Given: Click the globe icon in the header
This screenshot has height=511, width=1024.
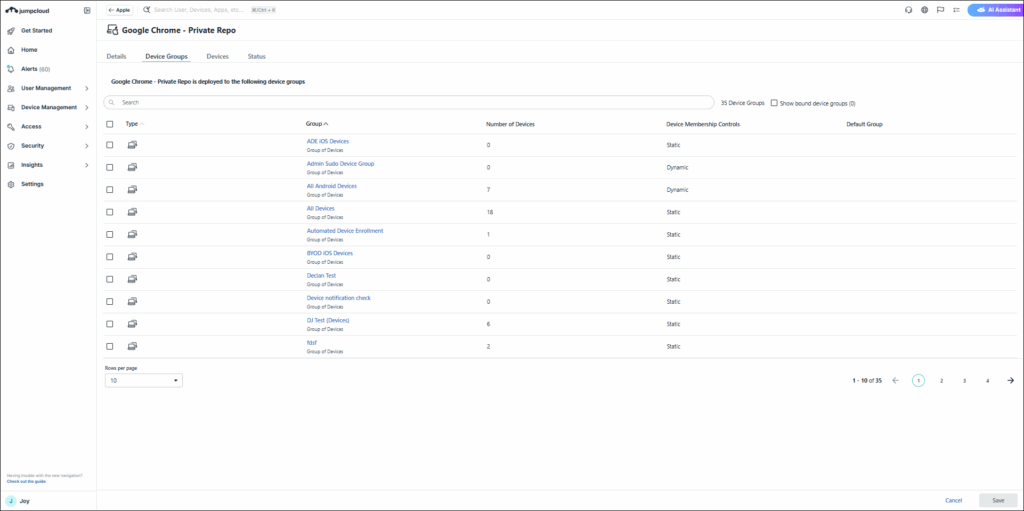Looking at the screenshot, I should click(924, 10).
